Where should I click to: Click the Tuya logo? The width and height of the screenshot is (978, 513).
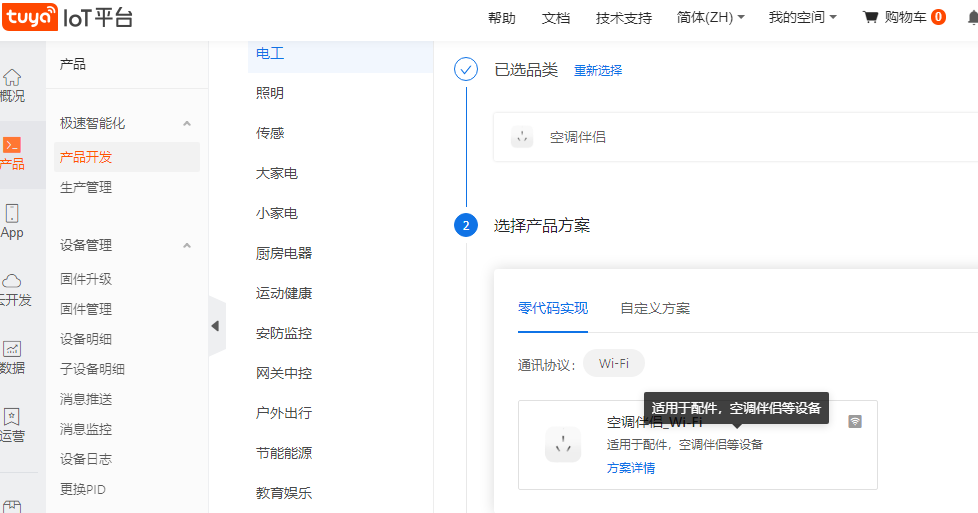point(31,17)
